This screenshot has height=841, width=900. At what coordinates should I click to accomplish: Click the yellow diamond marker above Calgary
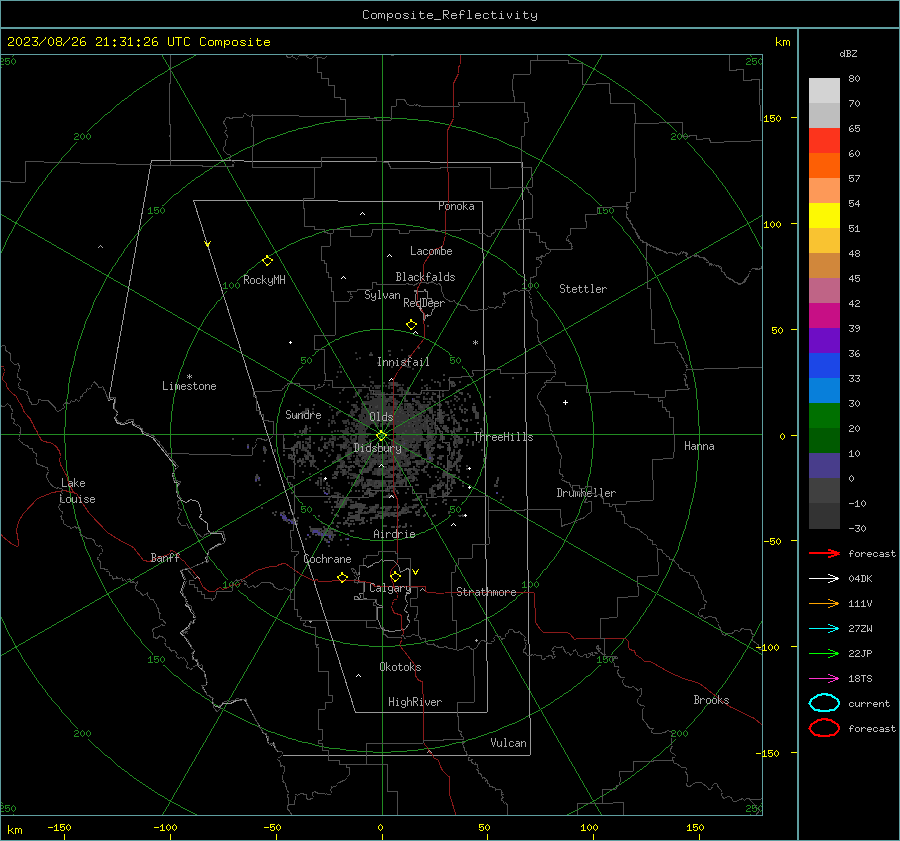coord(395,576)
